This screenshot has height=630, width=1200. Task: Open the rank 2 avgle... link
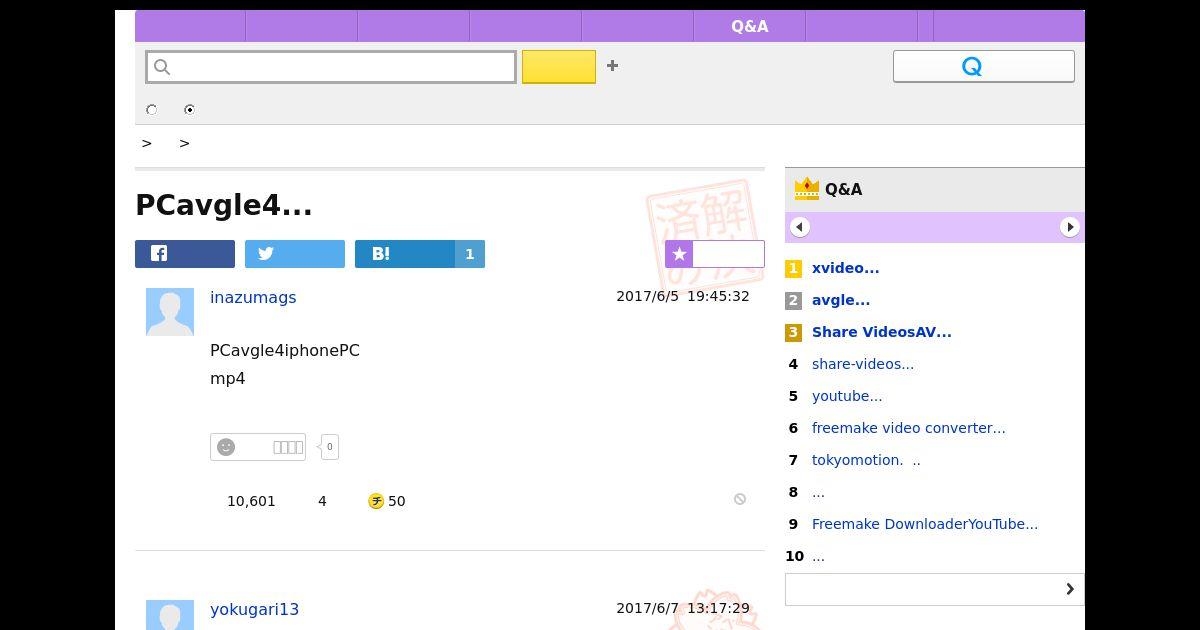click(x=841, y=300)
